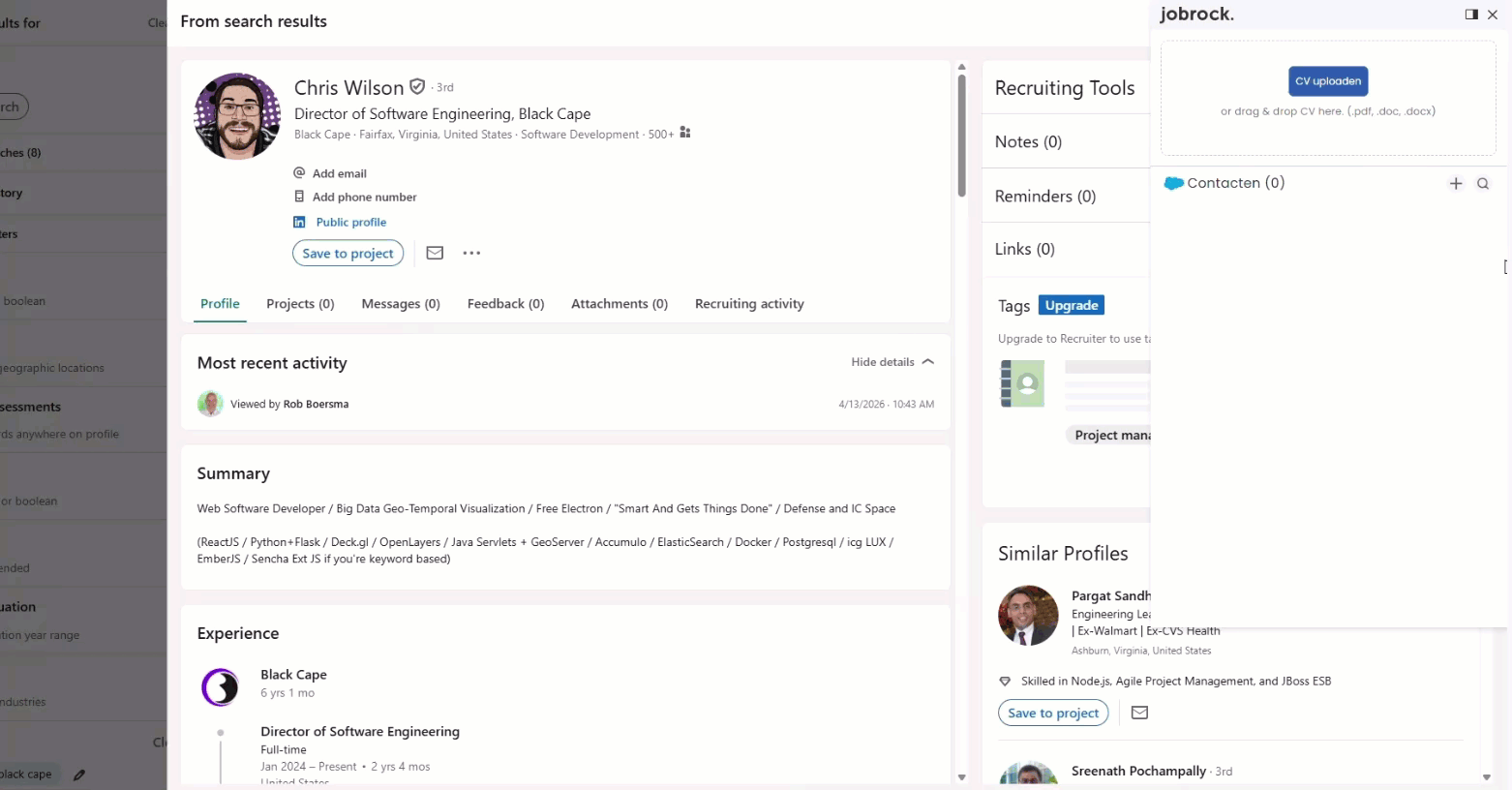The image size is (1512, 790).
Task: Click the LinkedIn icon beside Public profile
Action: pyautogui.click(x=299, y=222)
